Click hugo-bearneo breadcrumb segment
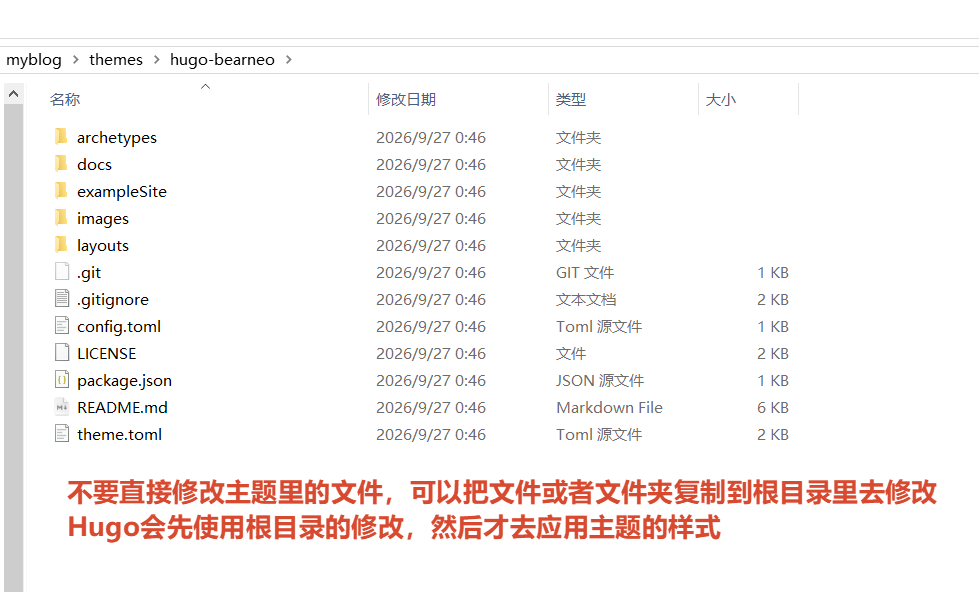This screenshot has height=592, width=979. tap(222, 59)
